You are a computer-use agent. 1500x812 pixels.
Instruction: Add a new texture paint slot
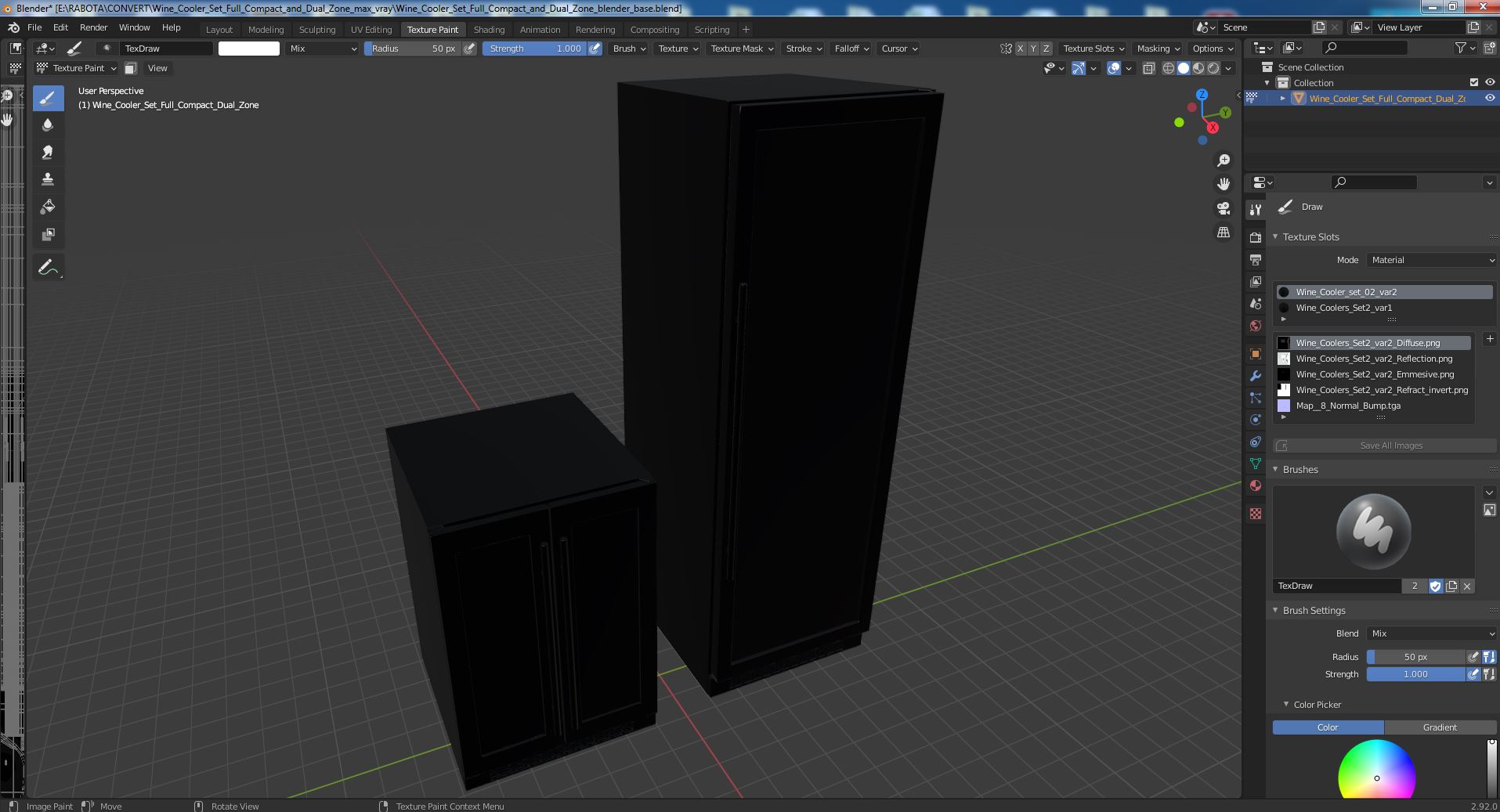pyautogui.click(x=1489, y=339)
